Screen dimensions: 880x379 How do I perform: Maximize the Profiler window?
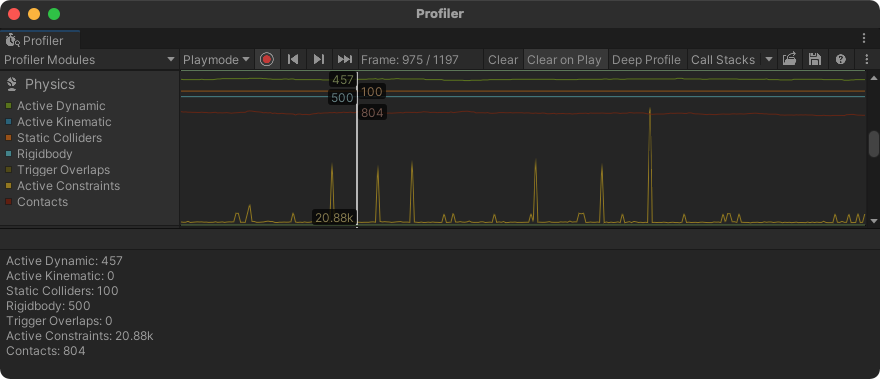(x=54, y=14)
